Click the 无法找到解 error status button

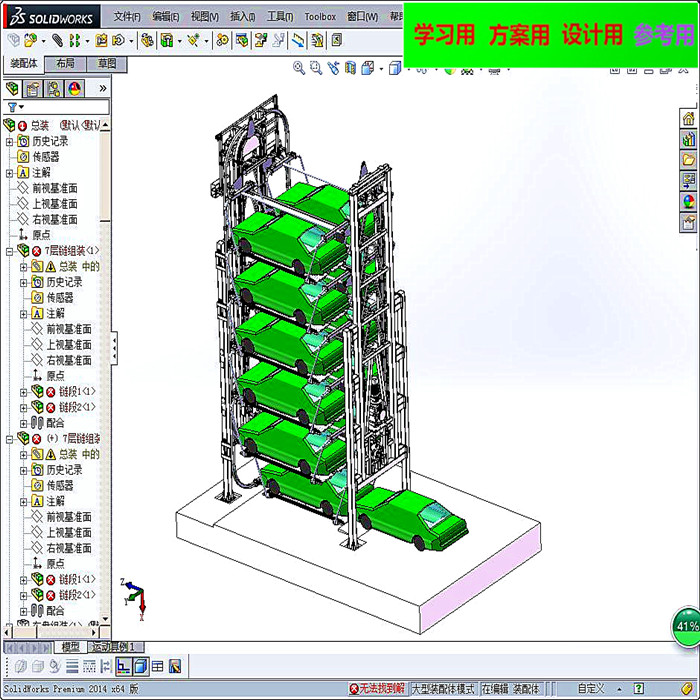coord(377,689)
